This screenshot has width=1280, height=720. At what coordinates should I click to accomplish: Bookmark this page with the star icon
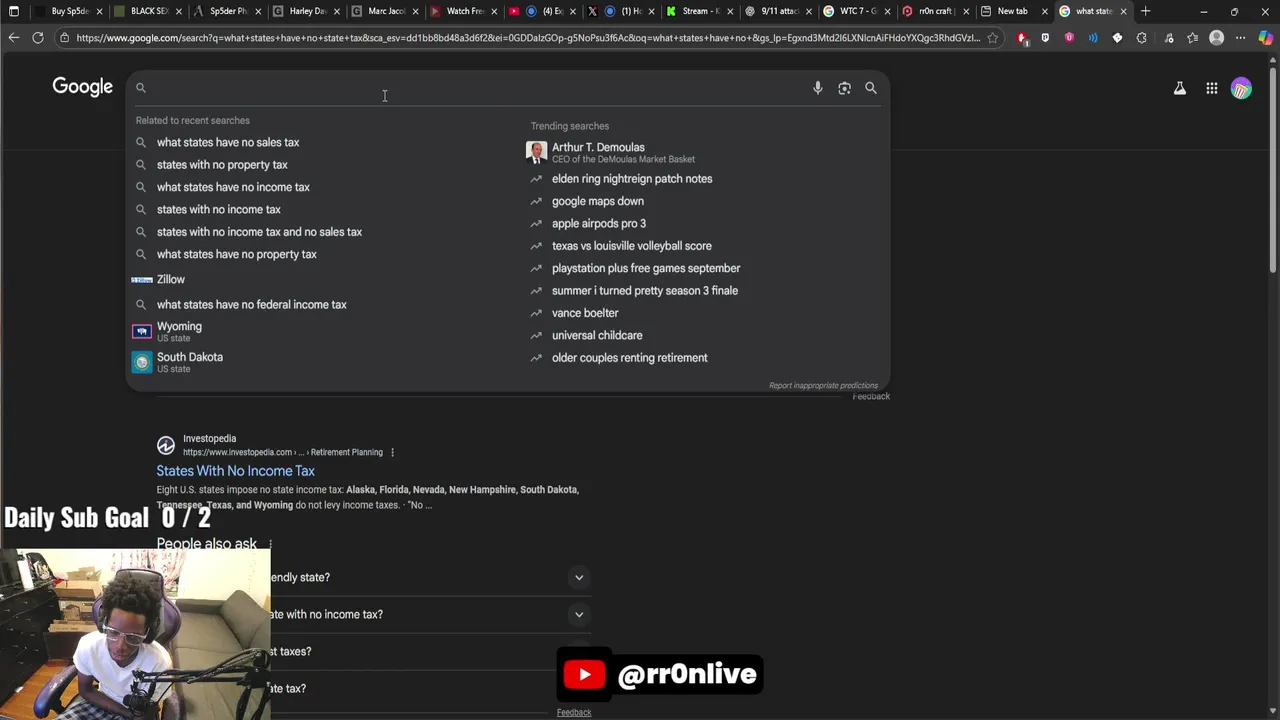pos(993,38)
